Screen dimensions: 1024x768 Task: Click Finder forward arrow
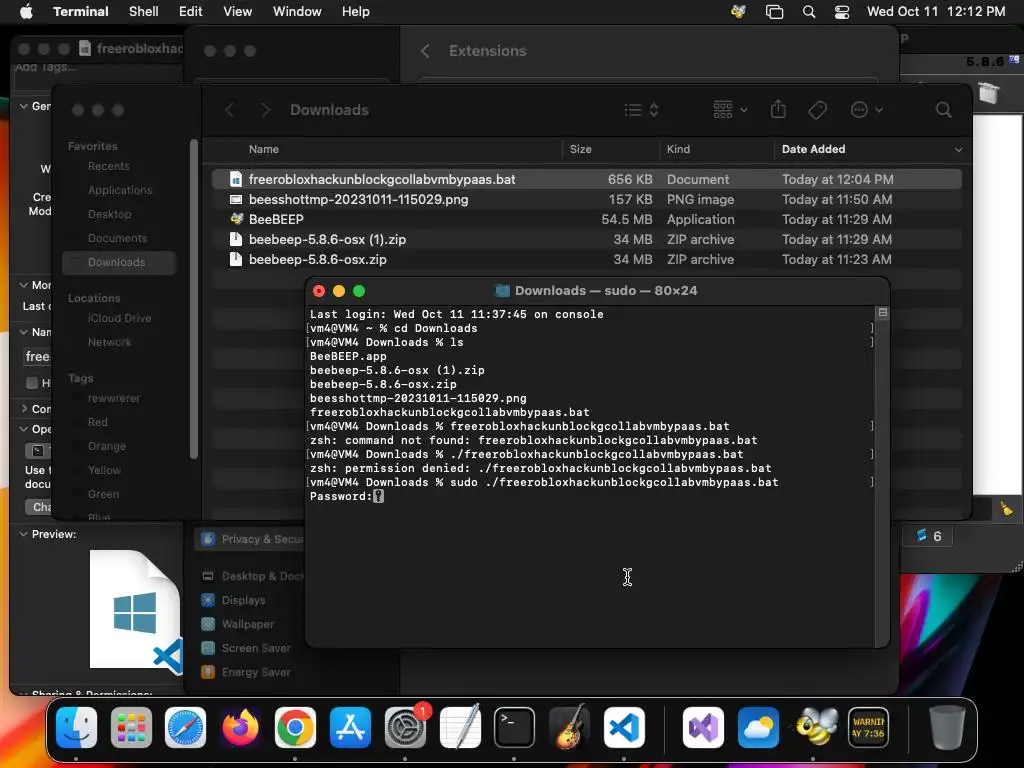coord(265,110)
